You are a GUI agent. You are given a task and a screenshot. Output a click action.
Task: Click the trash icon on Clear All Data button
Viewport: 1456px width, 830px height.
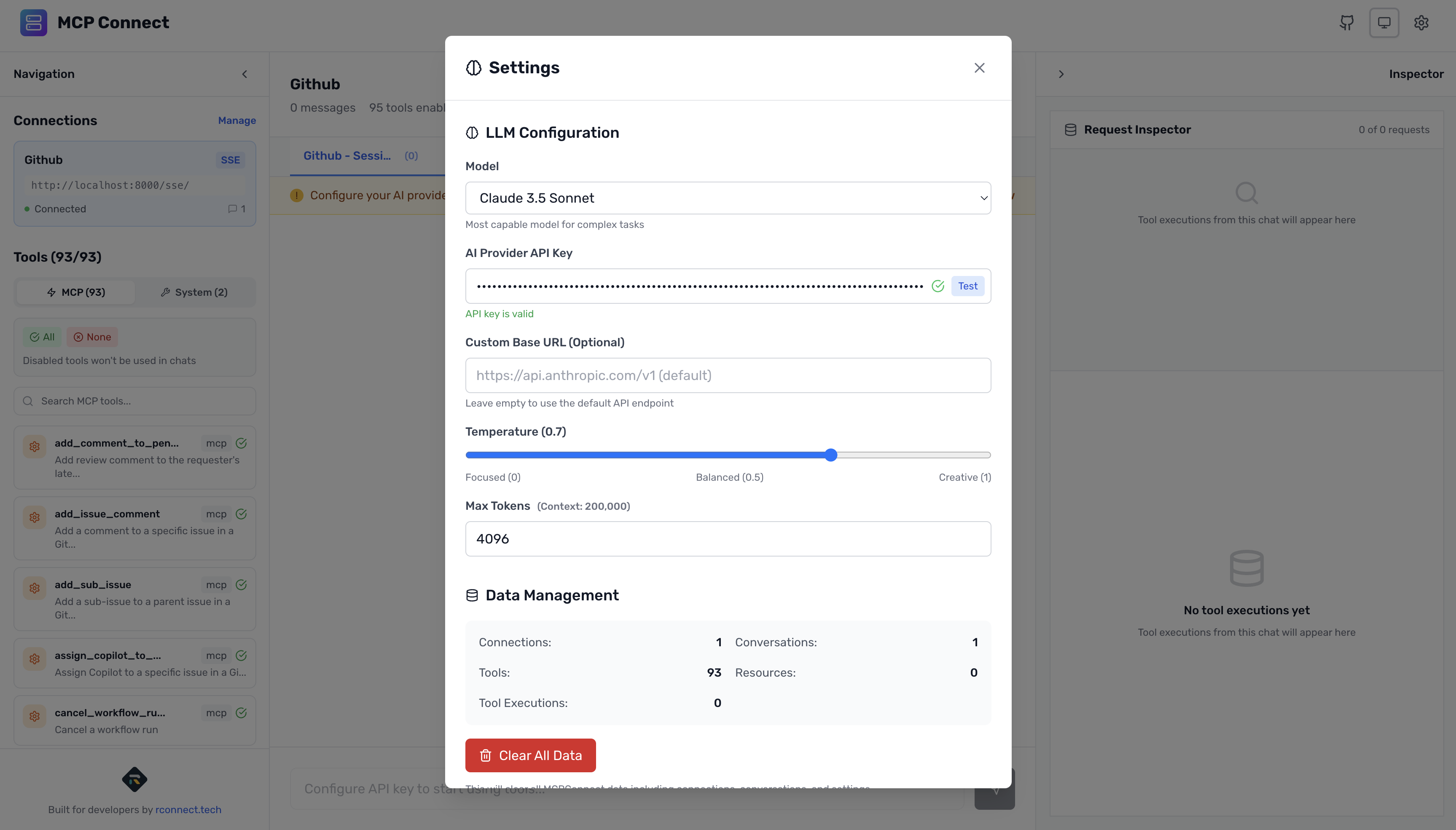pos(485,755)
